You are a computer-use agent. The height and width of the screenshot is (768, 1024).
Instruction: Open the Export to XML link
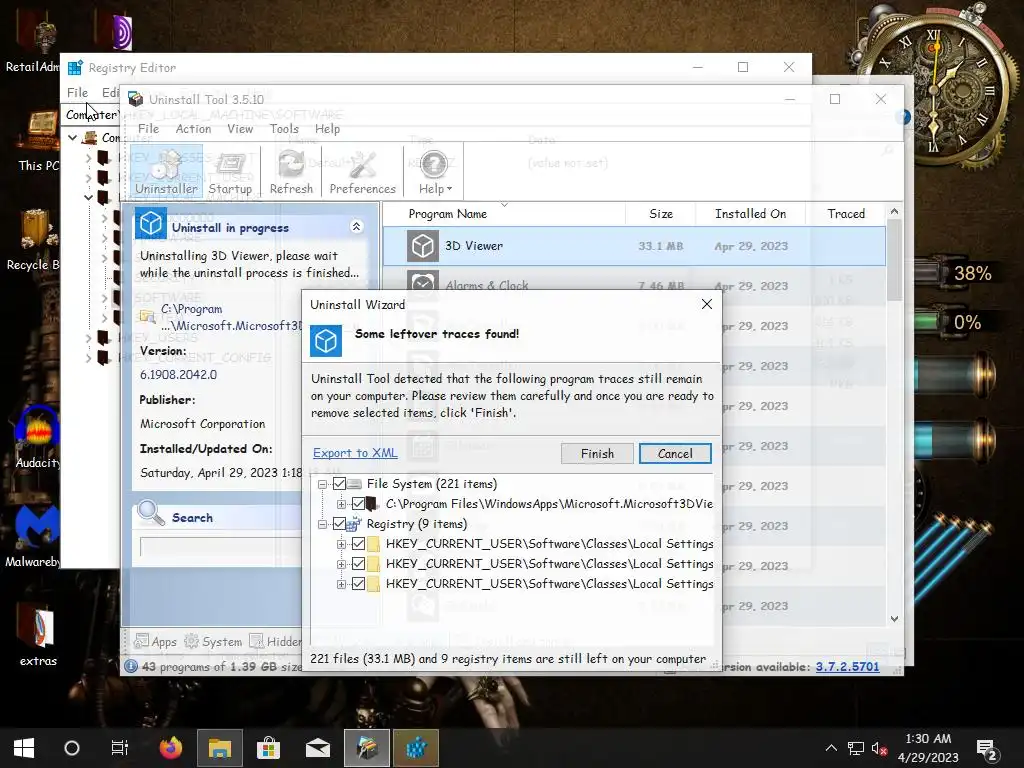(x=355, y=453)
